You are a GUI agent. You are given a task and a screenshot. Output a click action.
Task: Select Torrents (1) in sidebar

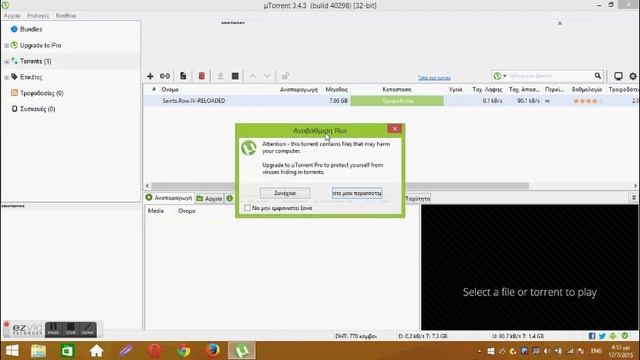click(x=36, y=61)
